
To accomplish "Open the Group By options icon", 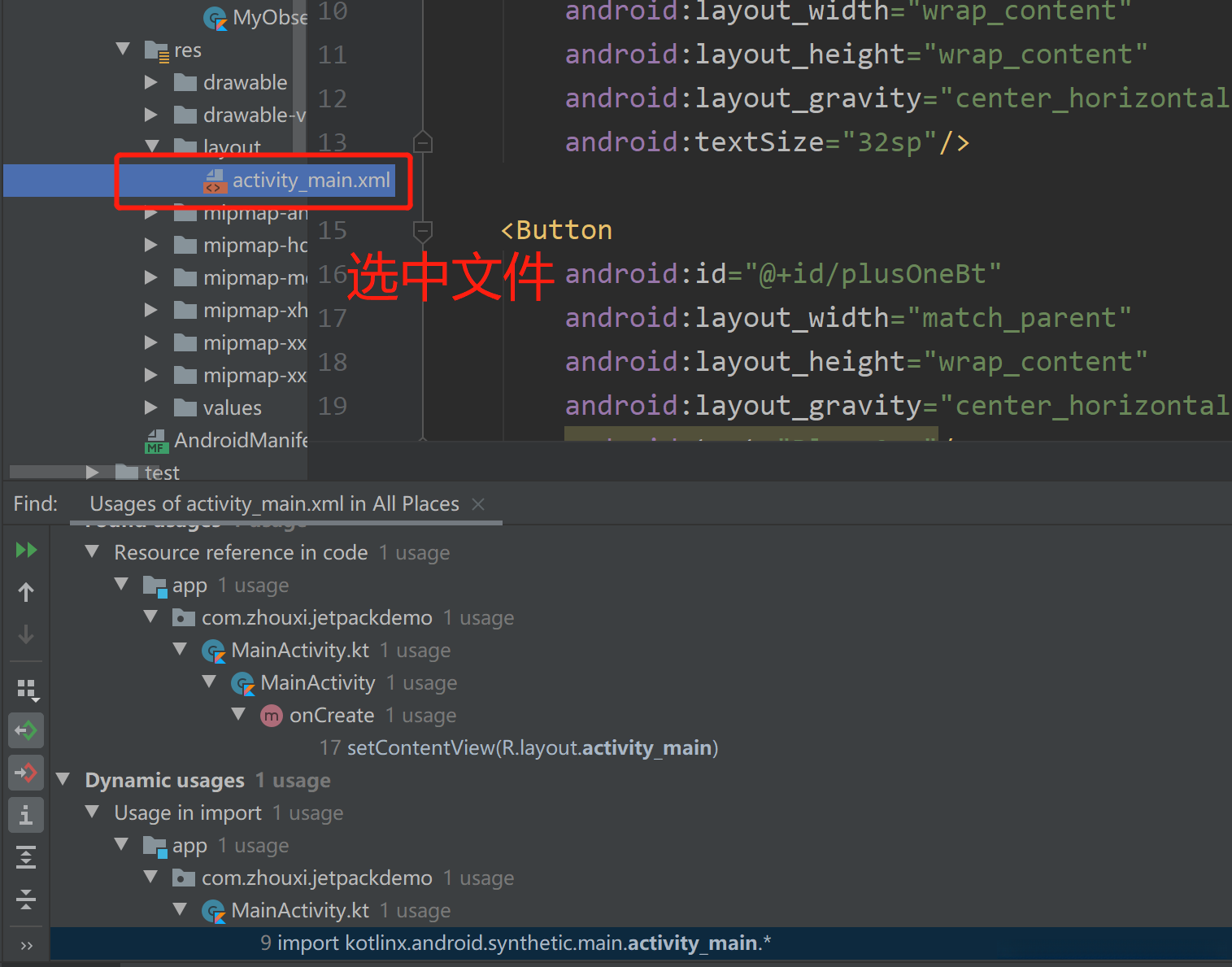I will pos(27,690).
